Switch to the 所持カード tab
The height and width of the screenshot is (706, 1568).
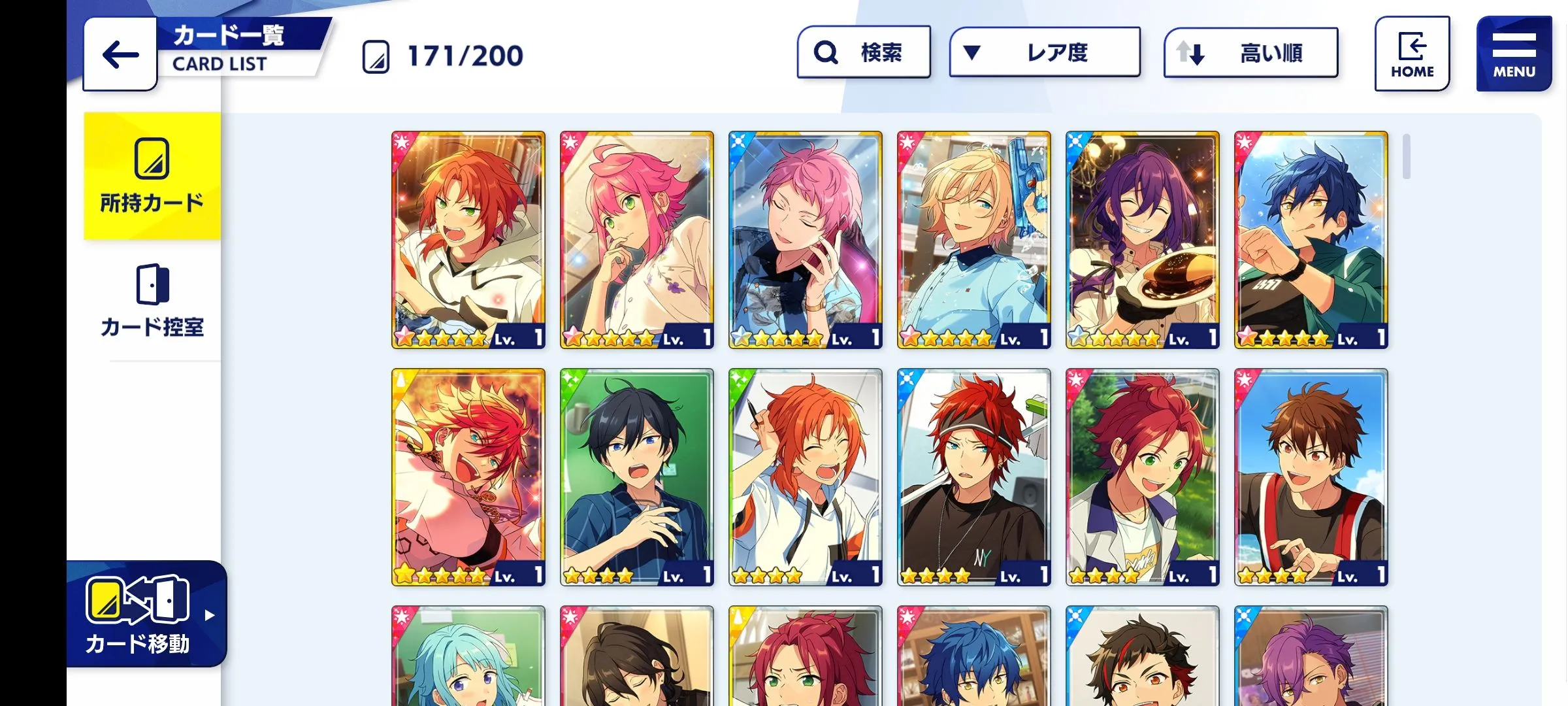click(152, 176)
